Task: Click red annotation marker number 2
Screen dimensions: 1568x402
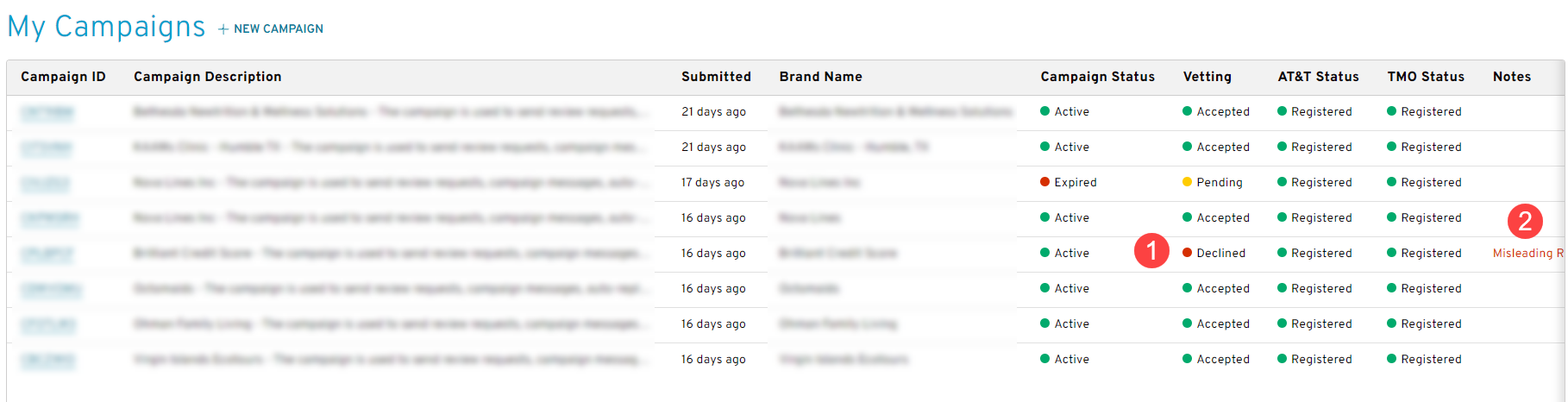Action: [1525, 221]
